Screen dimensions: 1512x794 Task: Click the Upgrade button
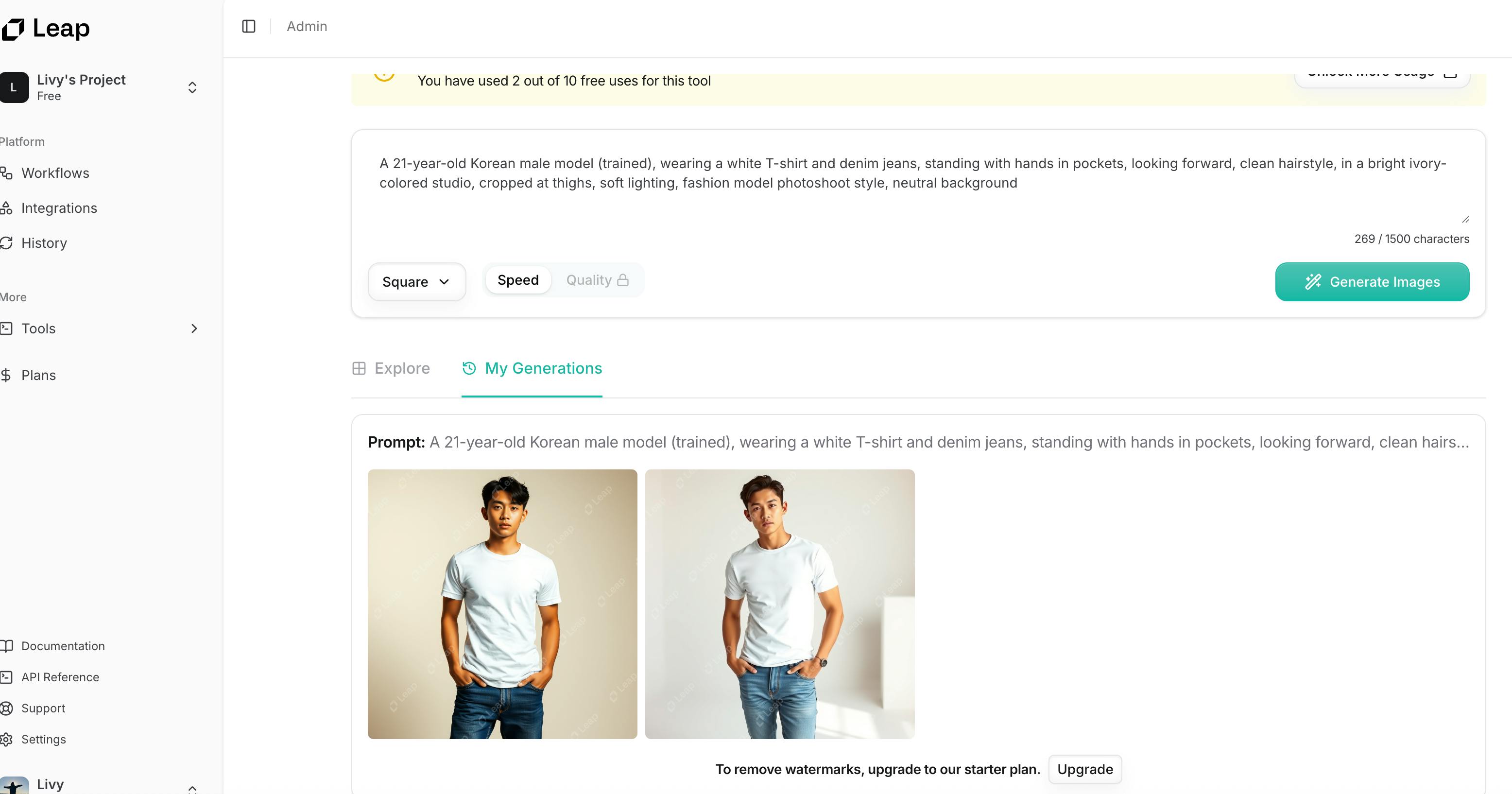tap(1085, 769)
